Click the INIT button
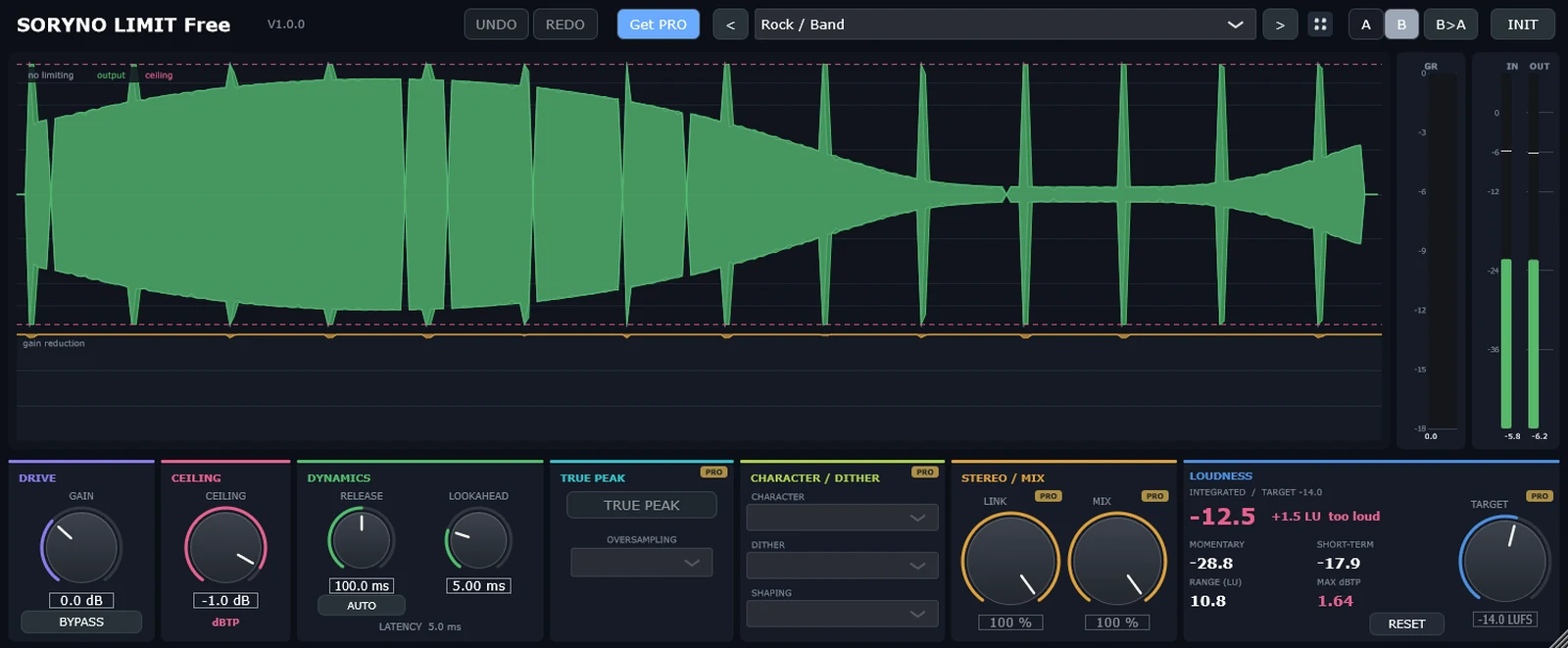 pos(1523,25)
